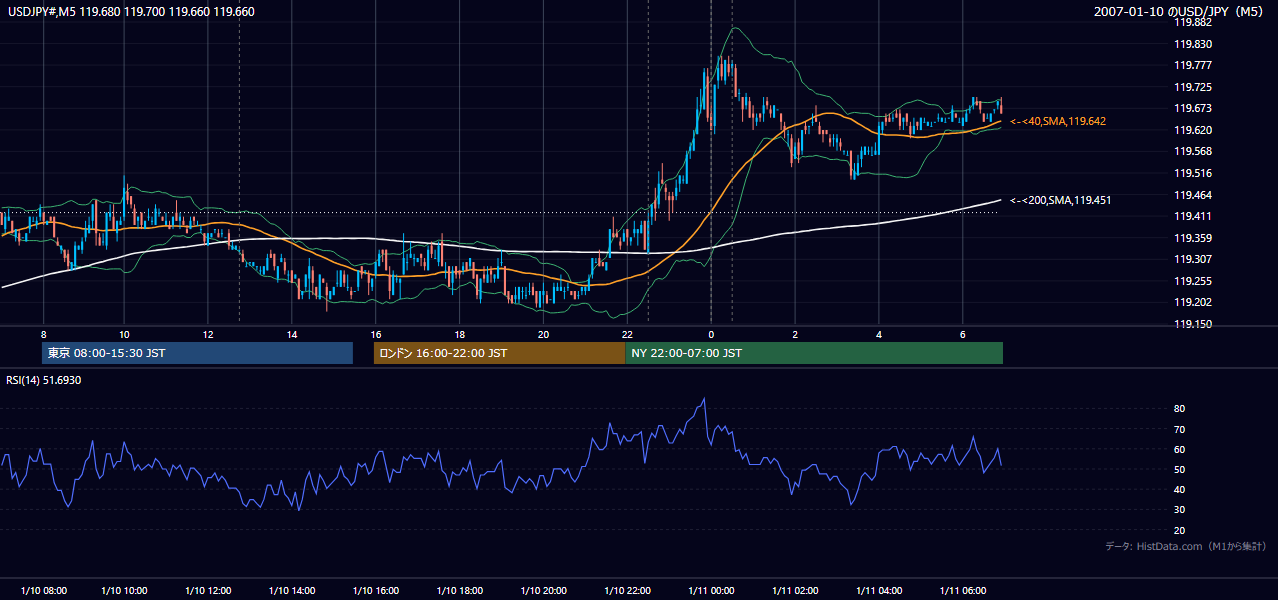Click price axis label 119.359
The image size is (1278, 600).
(x=1193, y=238)
